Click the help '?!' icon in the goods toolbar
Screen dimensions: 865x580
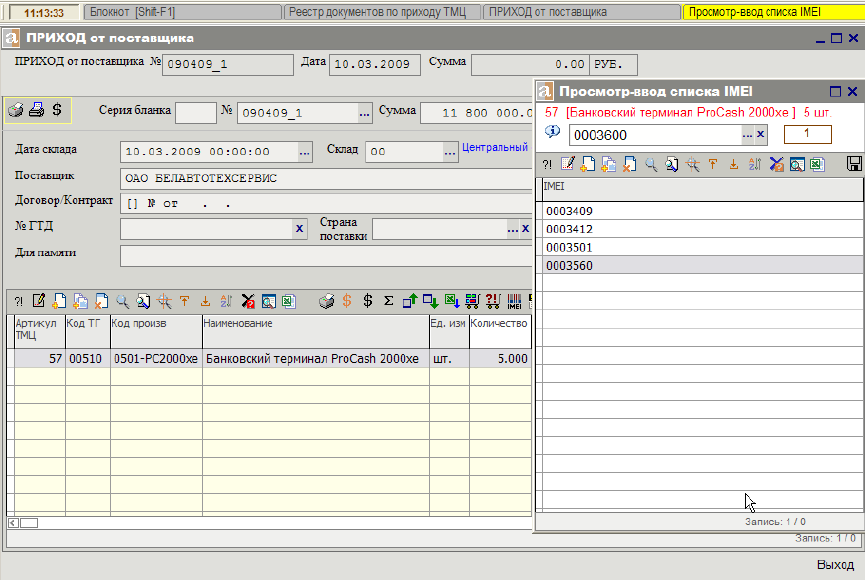pos(19,301)
